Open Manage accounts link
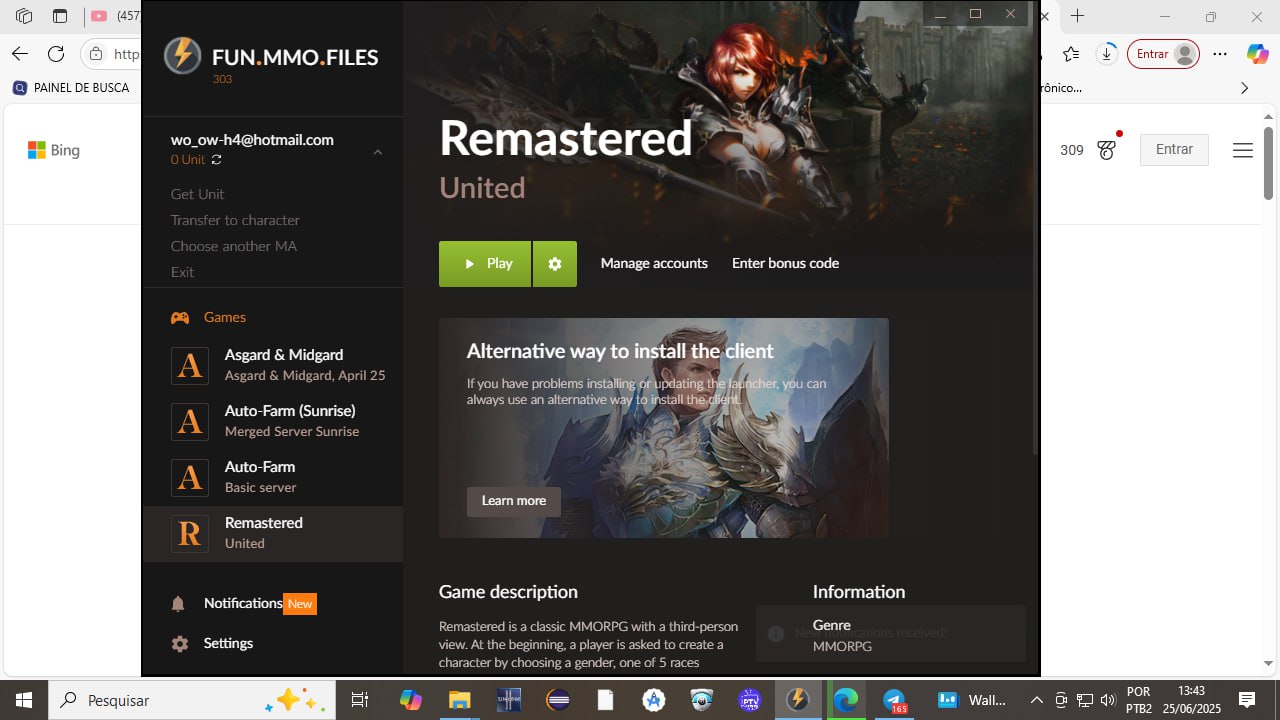The height and width of the screenshot is (720, 1280). 654,264
